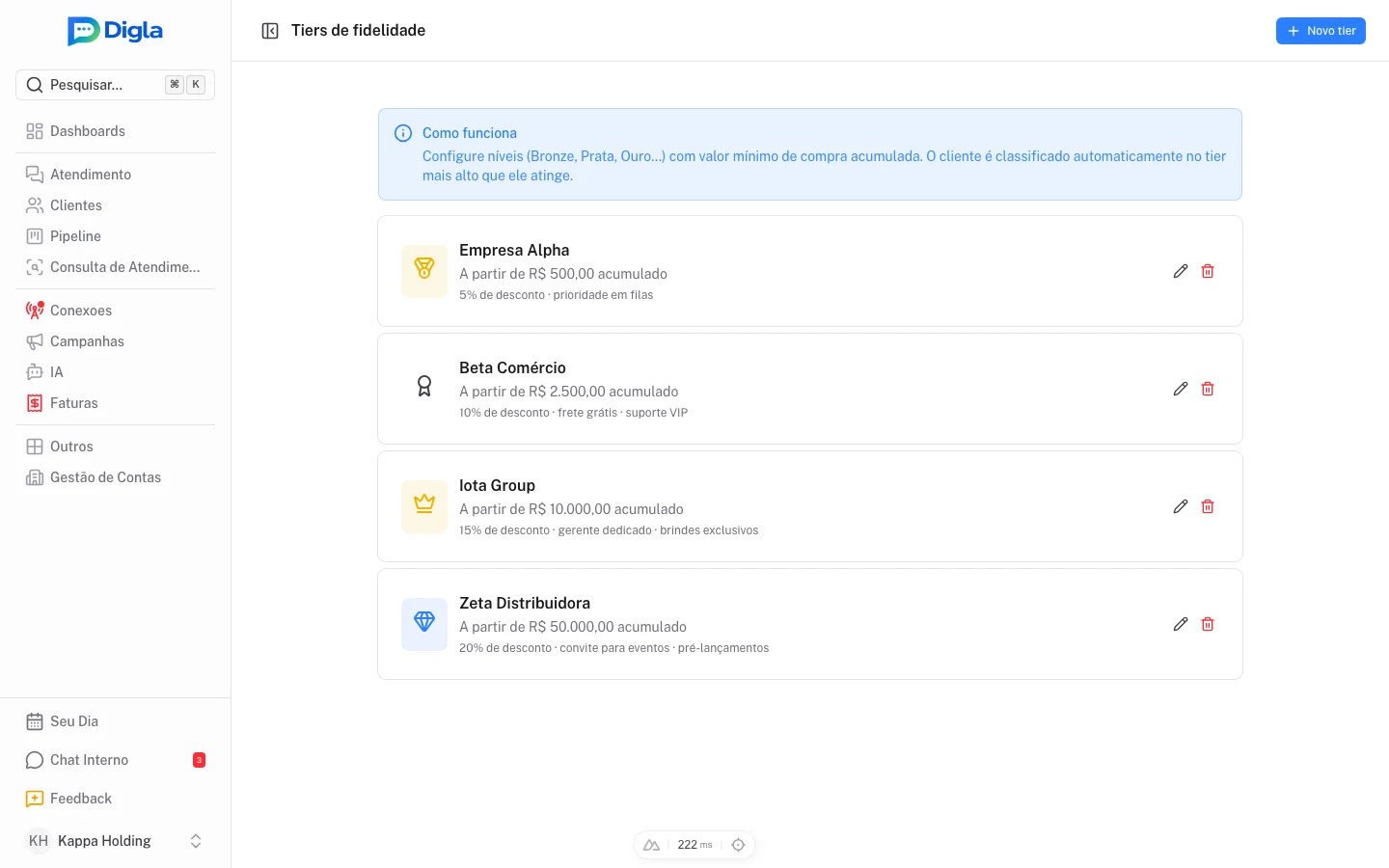Click the info icon in Como funciona

(403, 133)
